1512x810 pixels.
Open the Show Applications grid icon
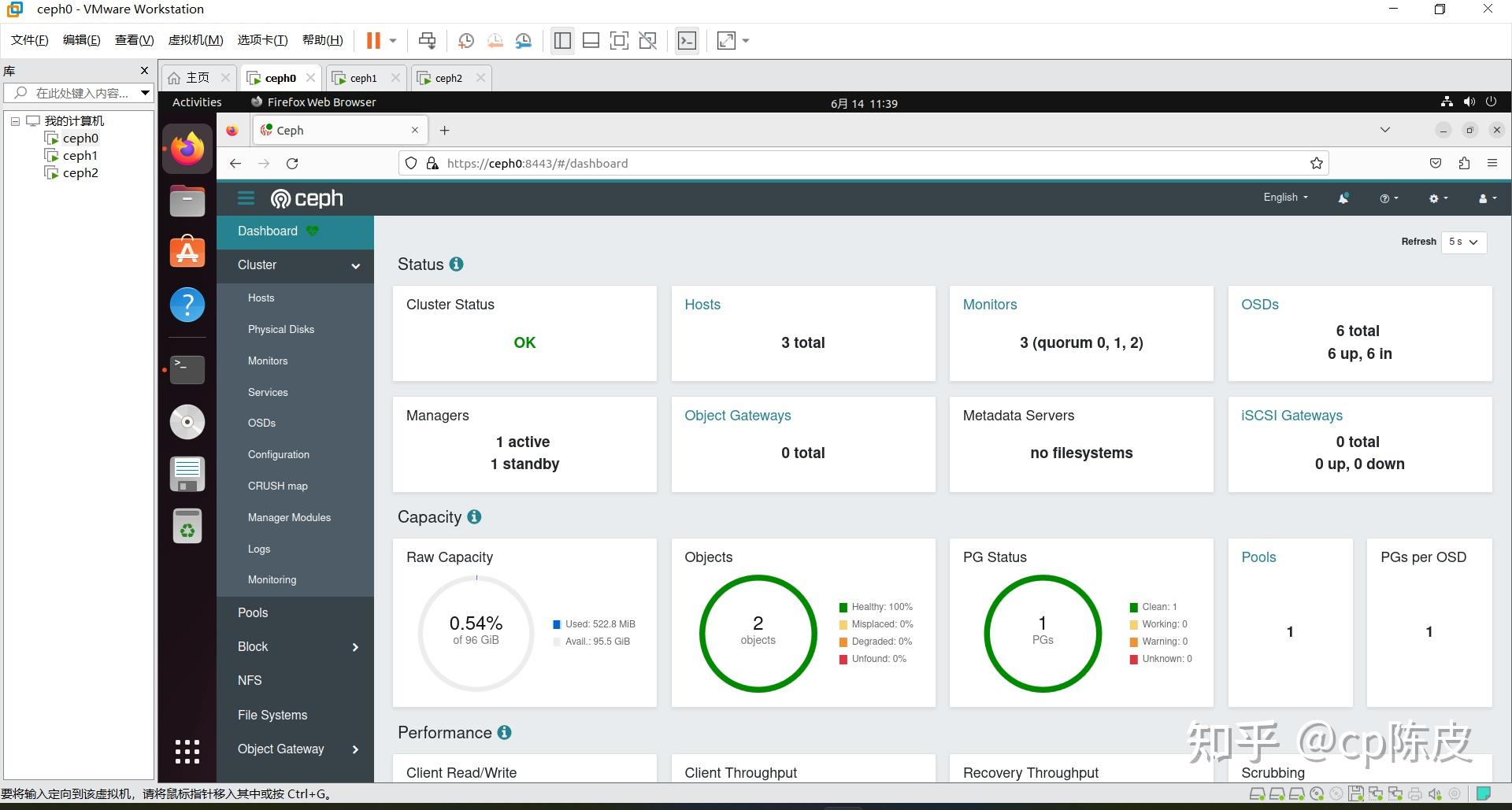187,752
